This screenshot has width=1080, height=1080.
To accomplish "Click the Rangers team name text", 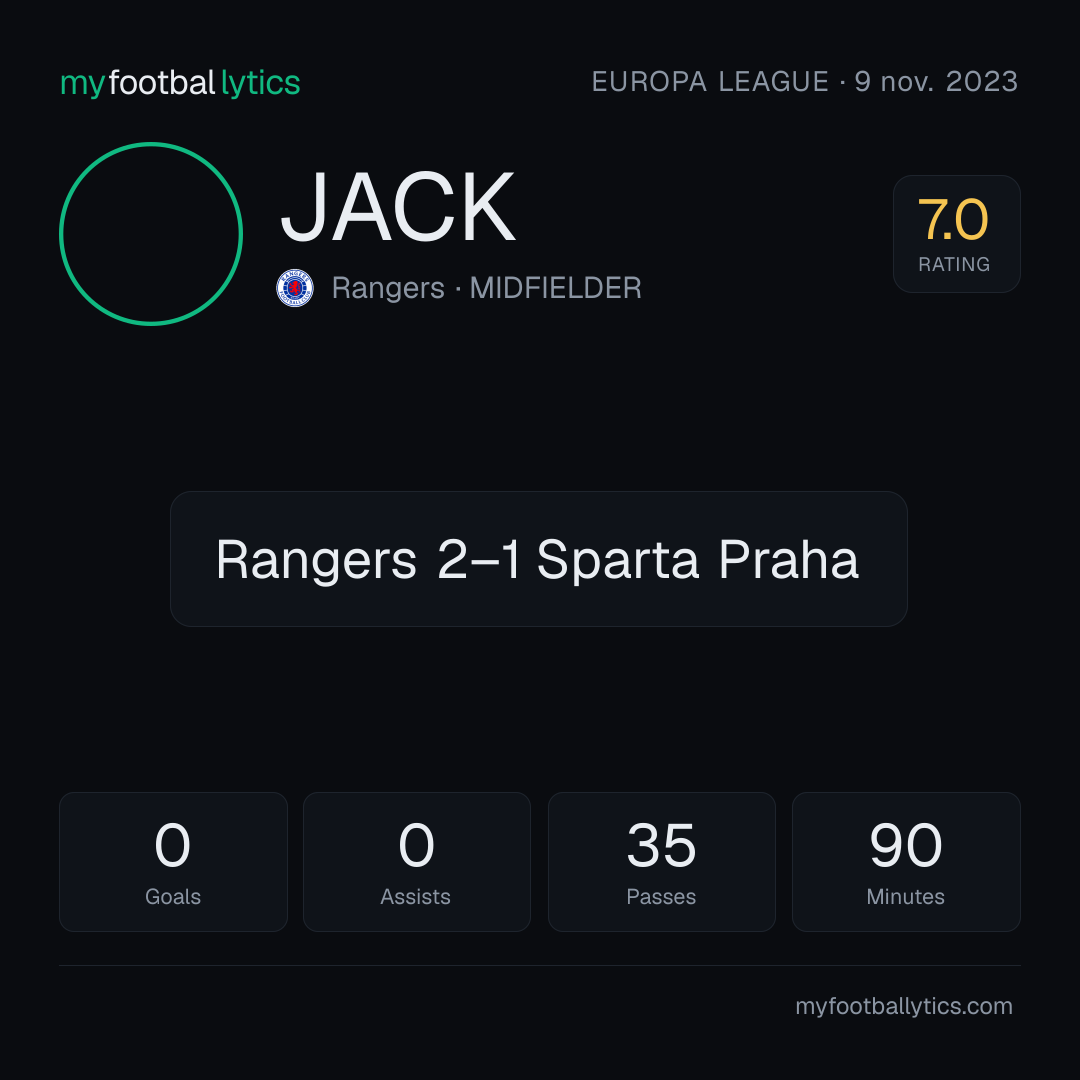I will pyautogui.click(x=388, y=288).
